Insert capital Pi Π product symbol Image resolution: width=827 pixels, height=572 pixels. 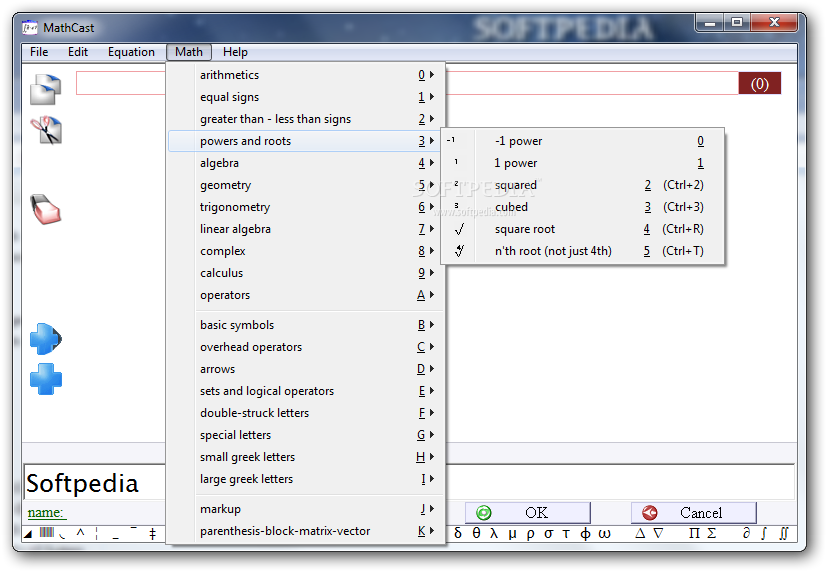694,533
